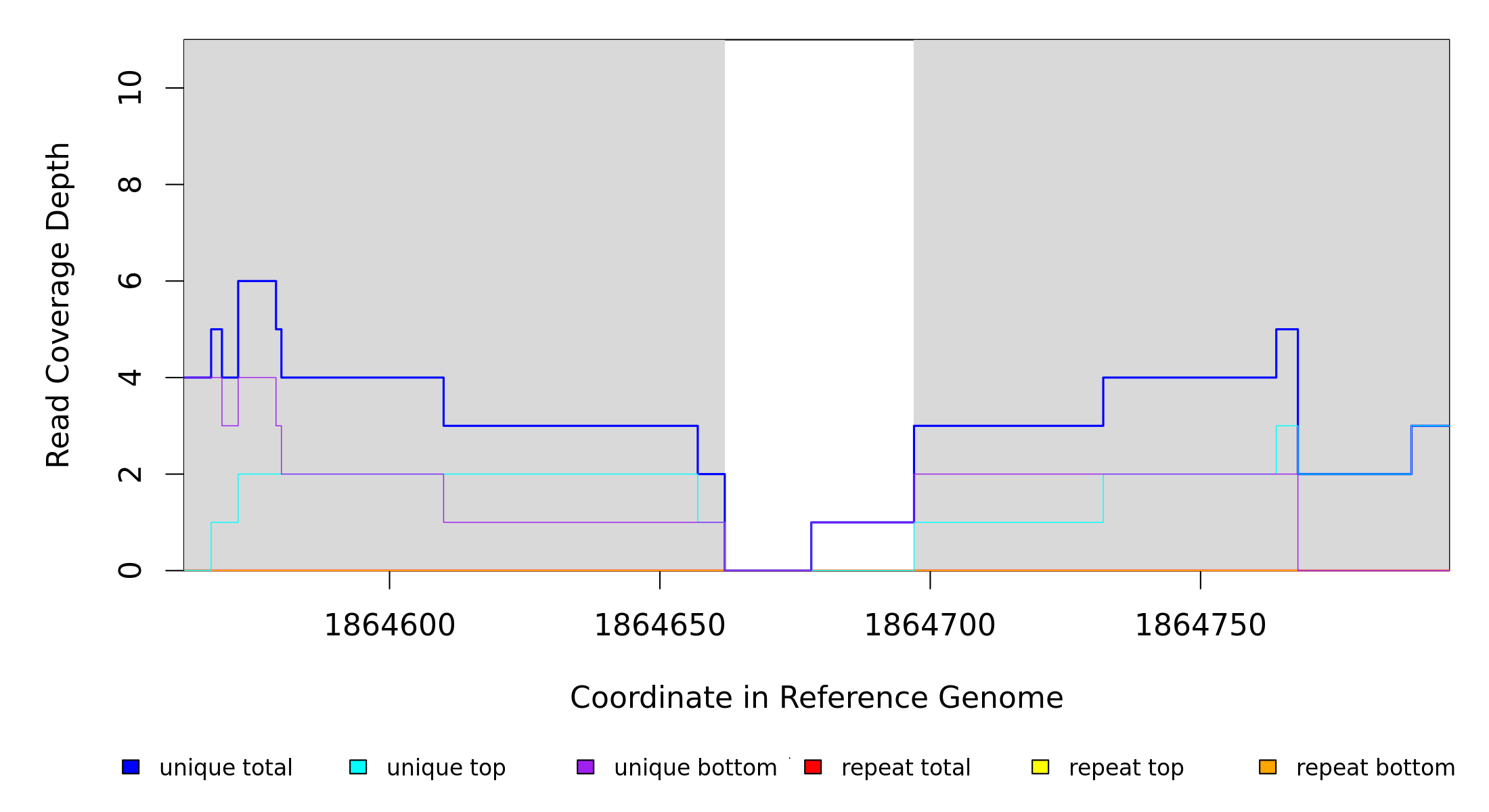Click the 1864700 x-axis tick label
Screen dimensions: 1489x812
point(930,625)
